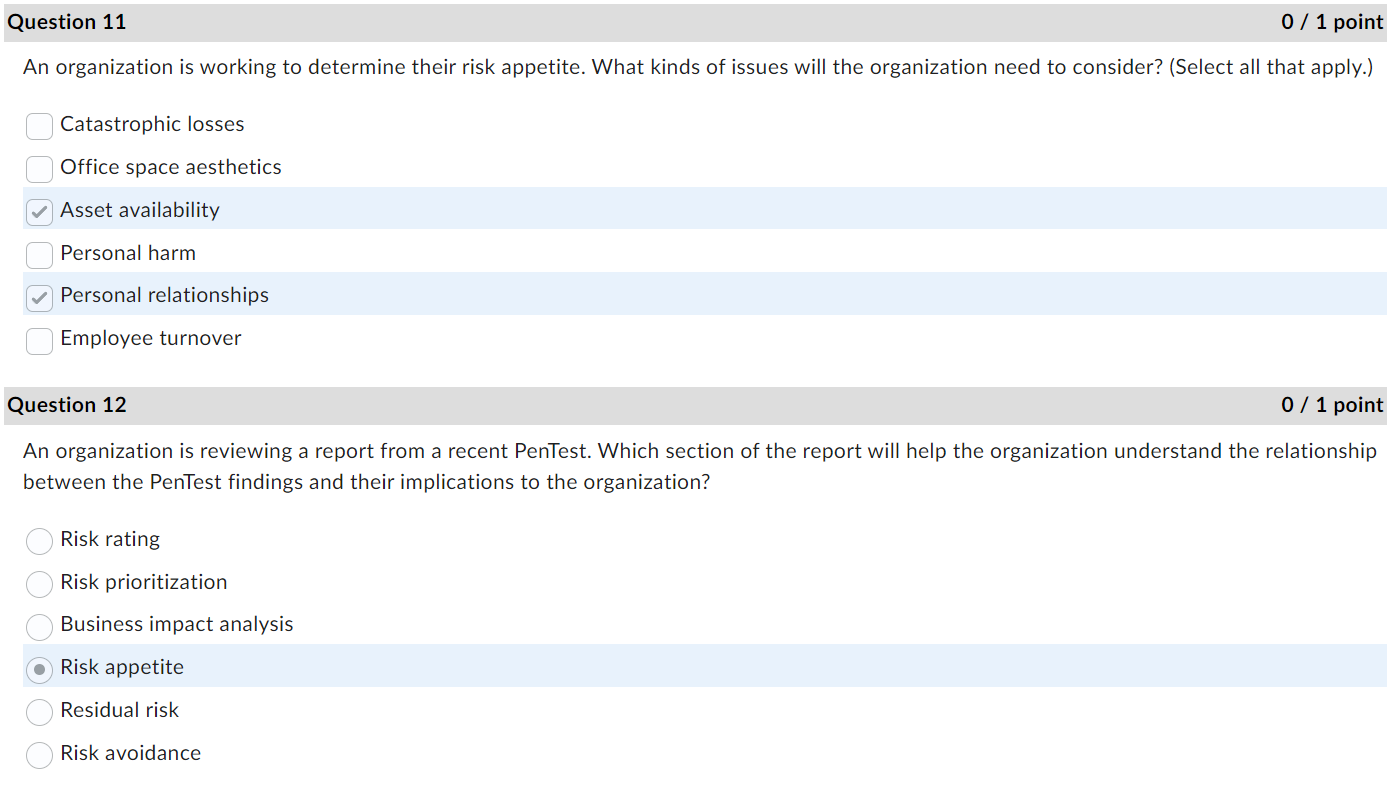Click the Catastrophic losses label text
This screenshot has height=800, width=1392.
(x=151, y=124)
